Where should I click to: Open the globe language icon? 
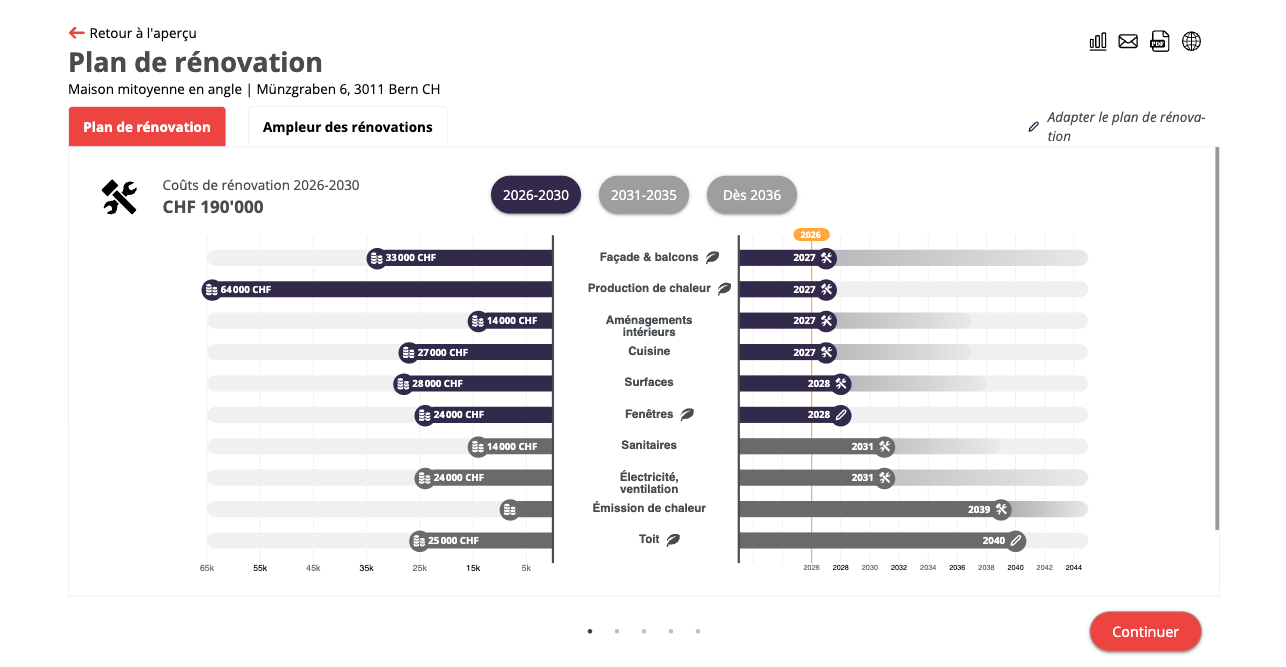tap(1191, 41)
